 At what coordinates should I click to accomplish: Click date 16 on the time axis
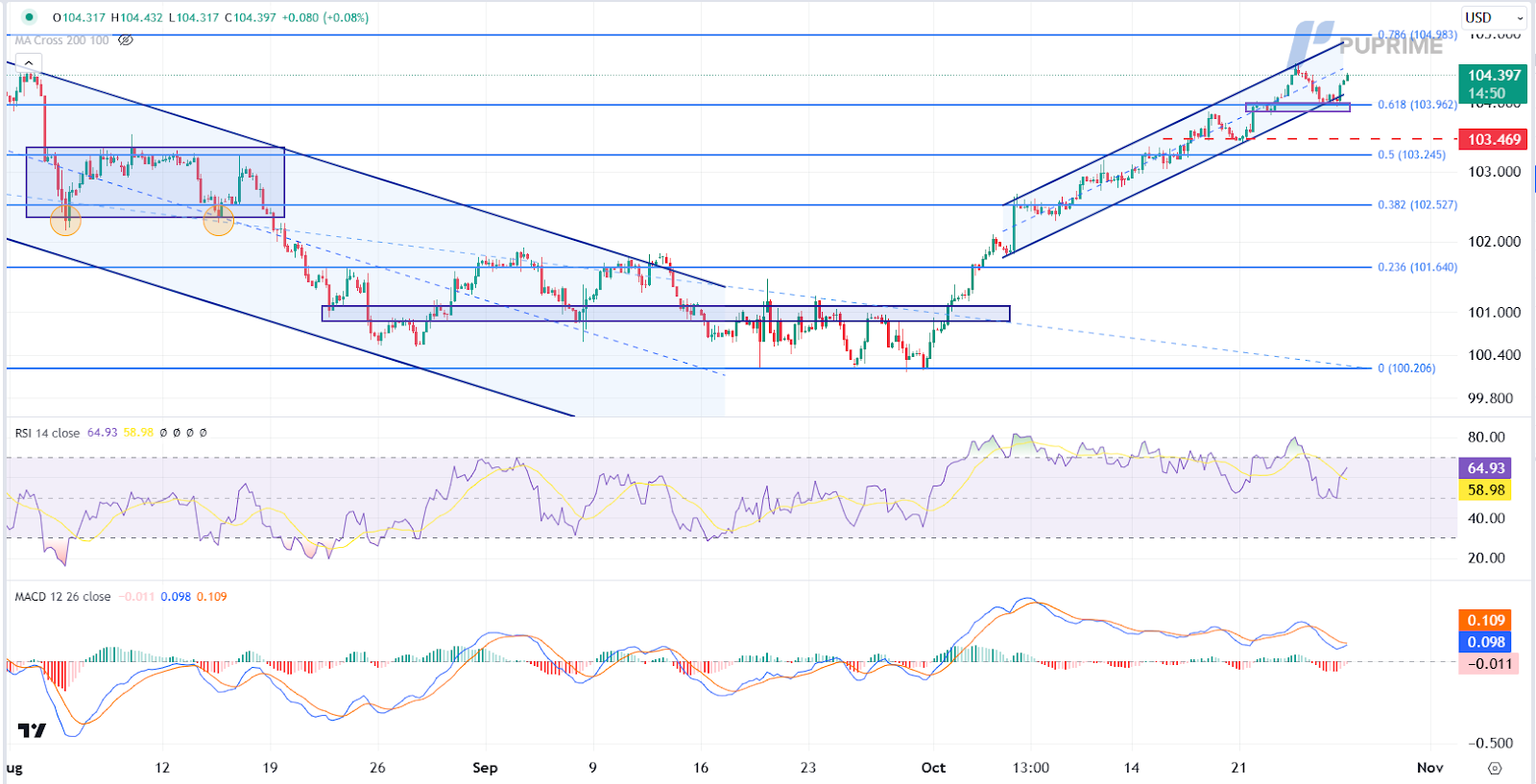[x=701, y=768]
